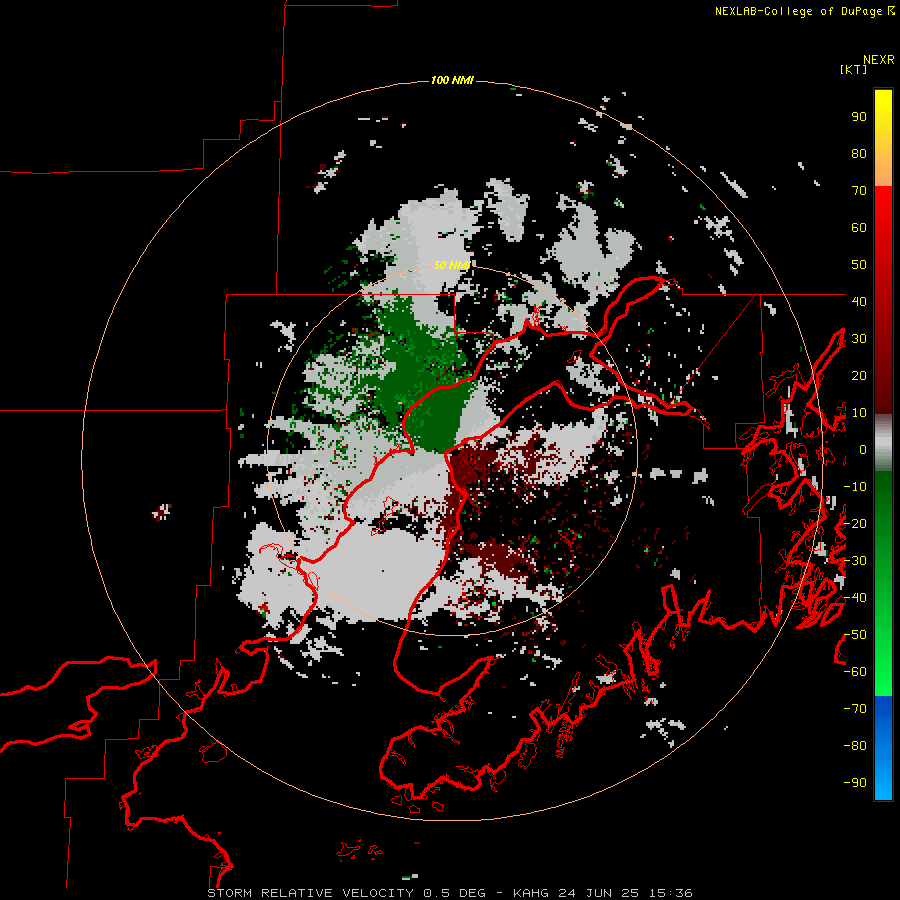The width and height of the screenshot is (900, 900).
Task: Click the 80 value on velocity scale
Action: [x=859, y=154]
